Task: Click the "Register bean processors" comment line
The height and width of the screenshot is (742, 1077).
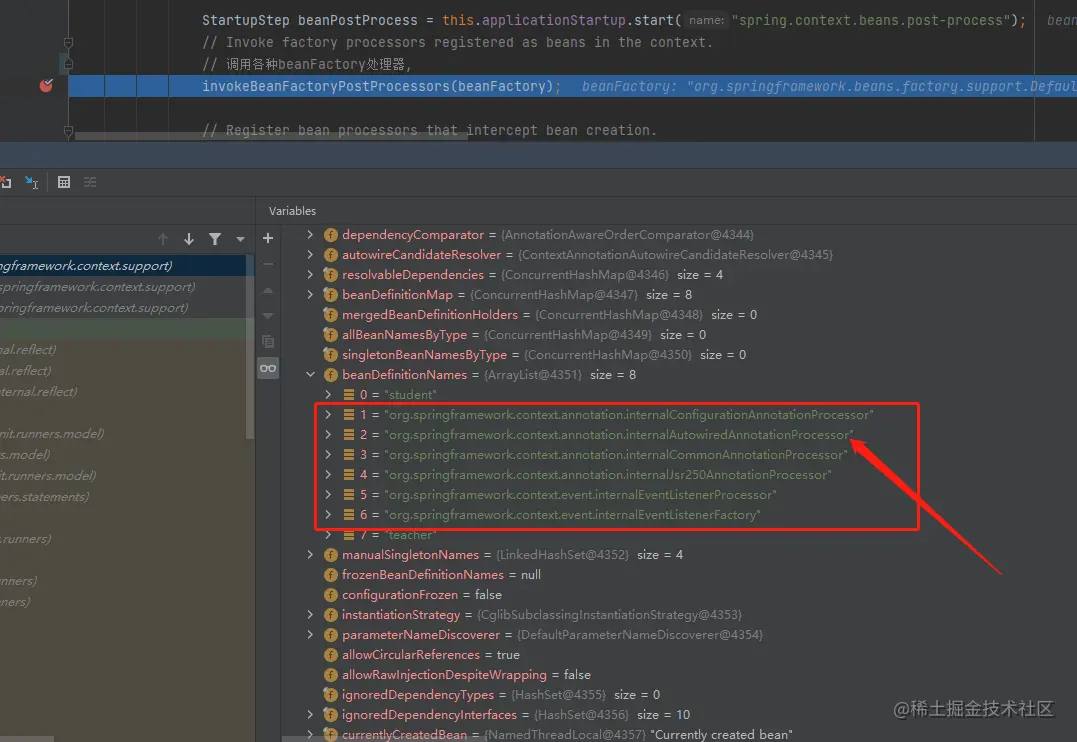Action: [429, 131]
